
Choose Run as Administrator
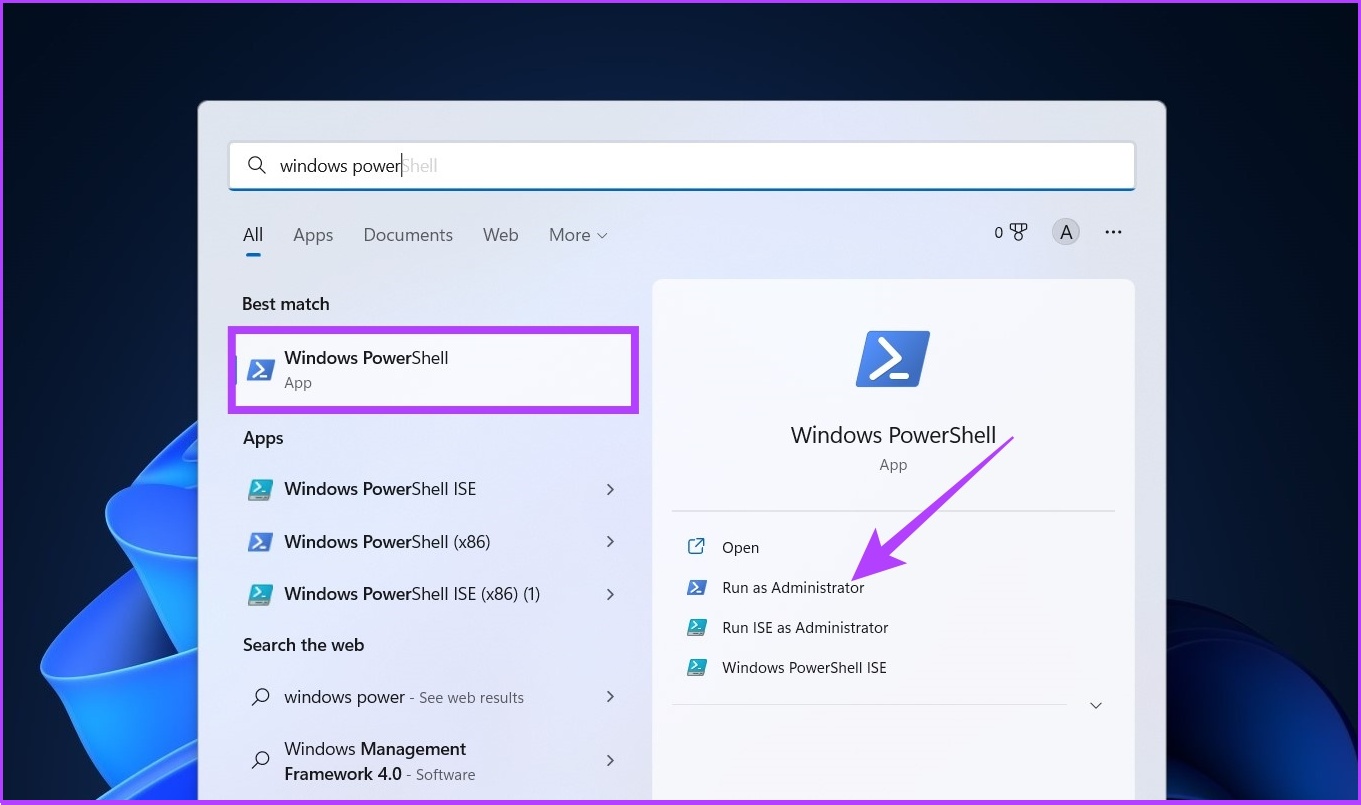coord(793,588)
